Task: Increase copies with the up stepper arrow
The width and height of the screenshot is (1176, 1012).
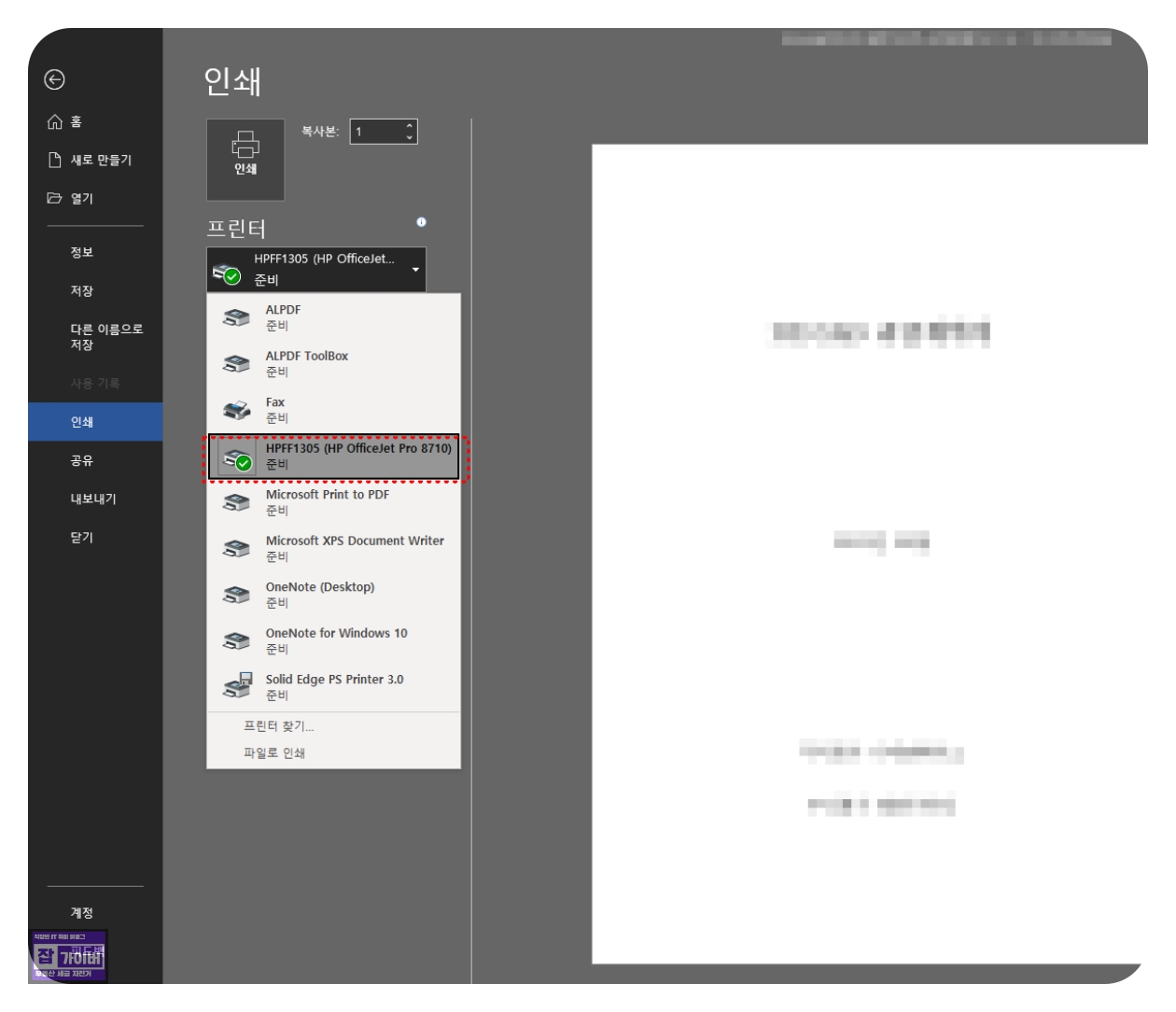Action: 409,125
